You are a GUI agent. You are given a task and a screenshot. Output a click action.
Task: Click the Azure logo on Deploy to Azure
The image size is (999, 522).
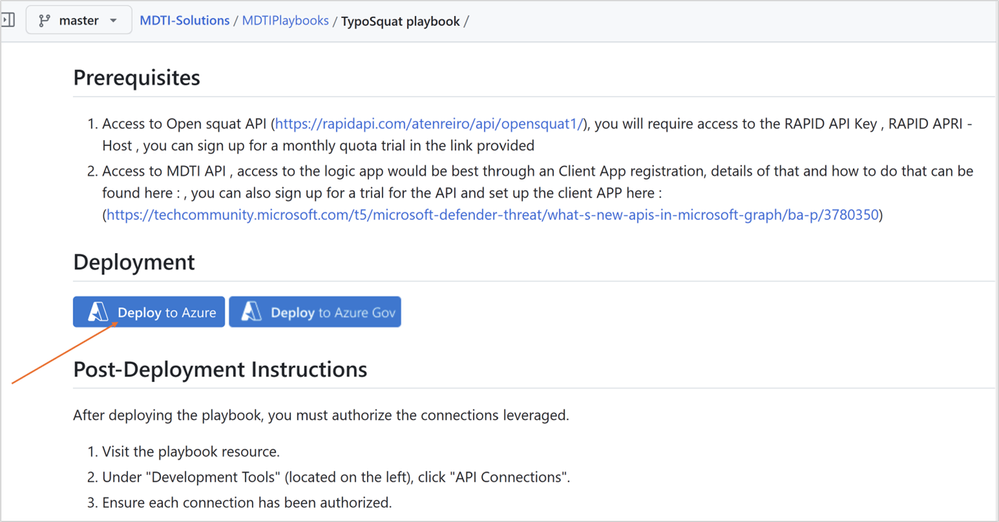[97, 312]
